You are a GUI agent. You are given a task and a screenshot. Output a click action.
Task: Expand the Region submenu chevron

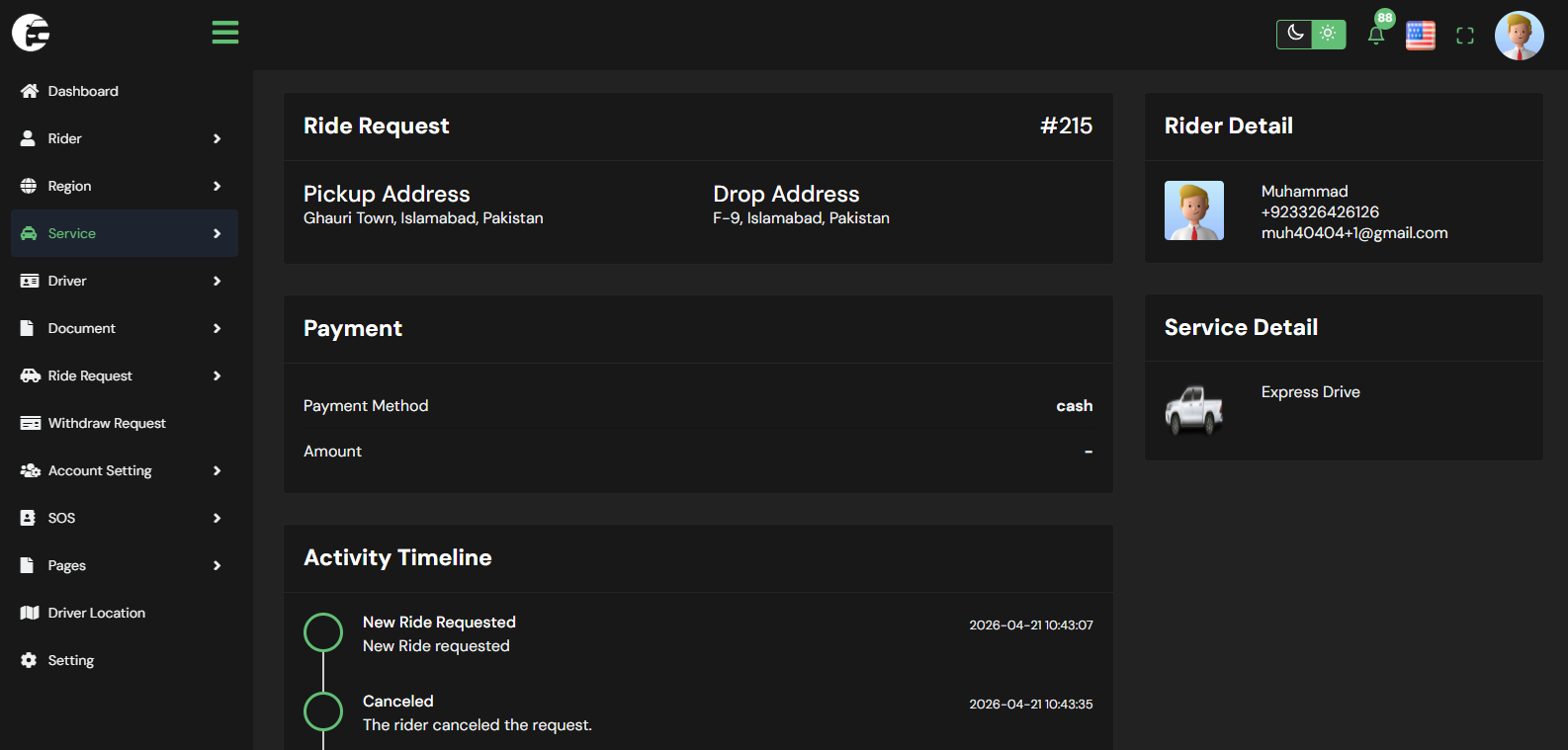217,186
